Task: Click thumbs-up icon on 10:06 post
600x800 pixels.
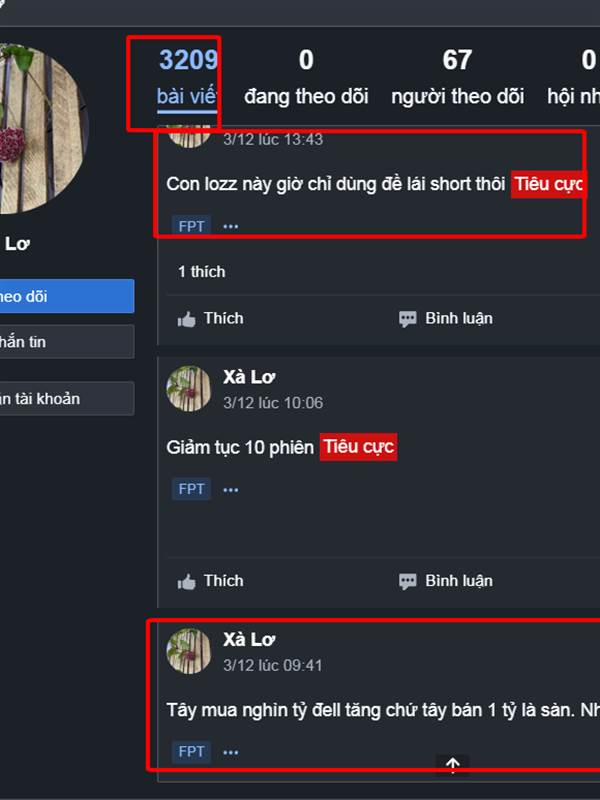Action: [186, 582]
